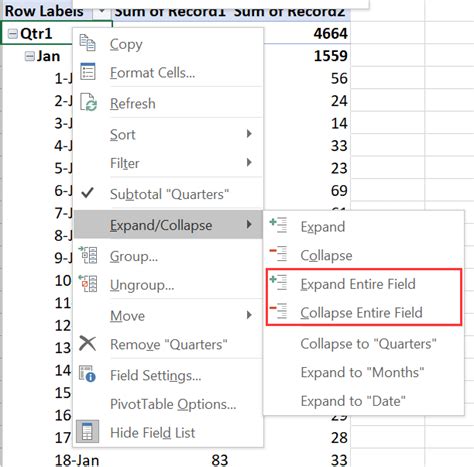
Task: Click the Ungroup icon
Action: [x=88, y=284]
